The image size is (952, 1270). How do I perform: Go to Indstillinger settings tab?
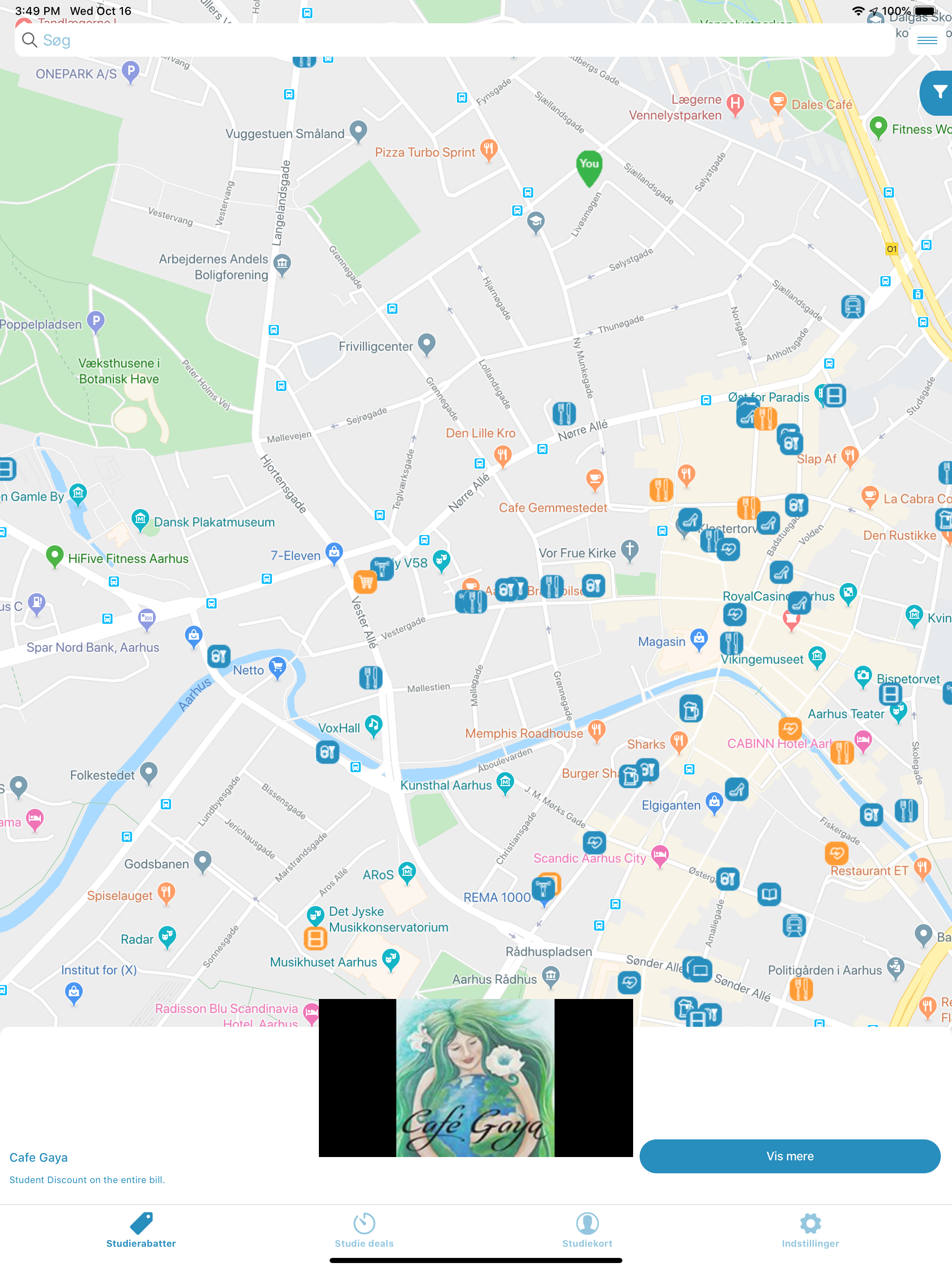tap(810, 1231)
